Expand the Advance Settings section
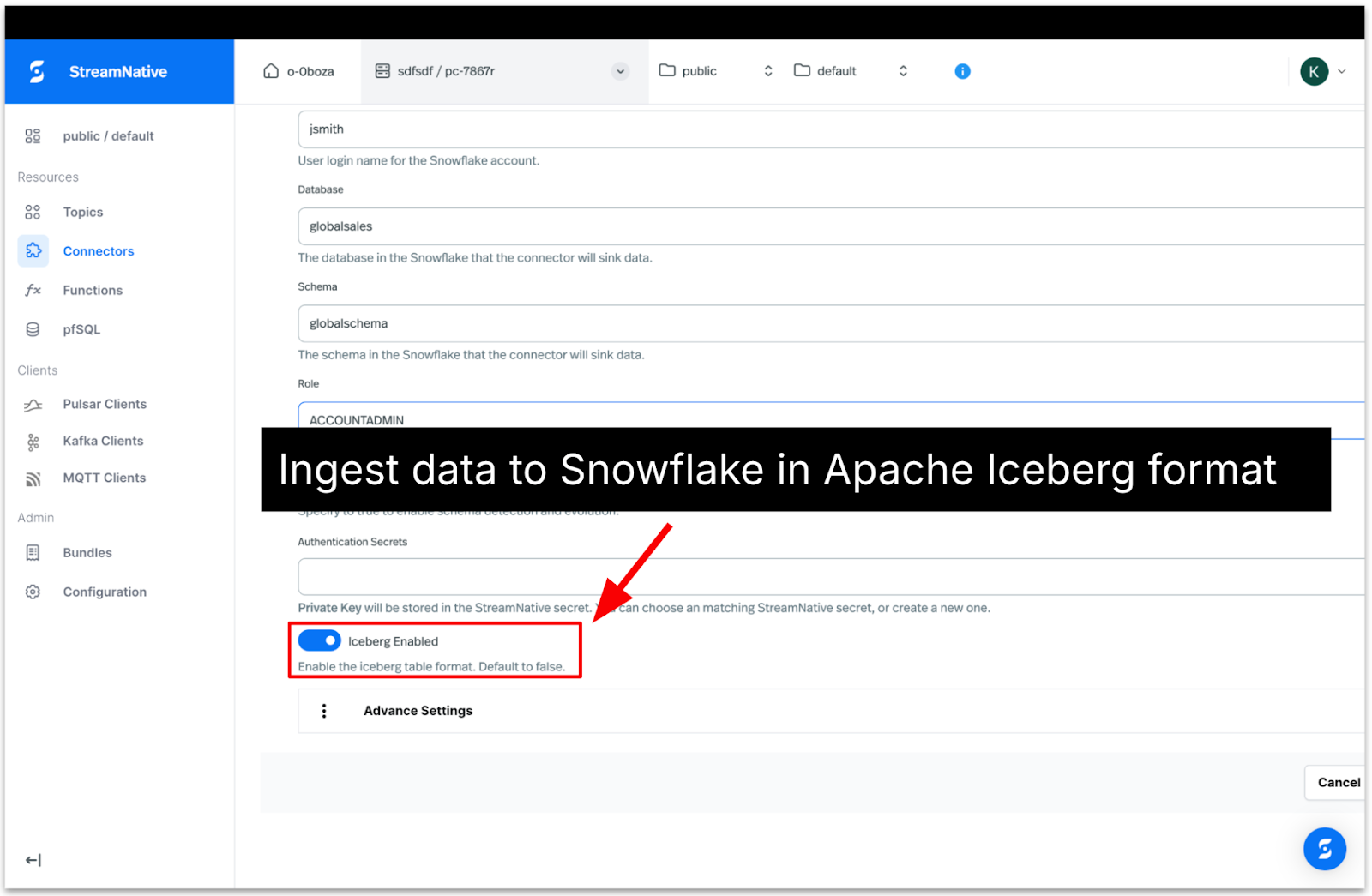Image resolution: width=1372 pixels, height=896 pixels. click(418, 711)
